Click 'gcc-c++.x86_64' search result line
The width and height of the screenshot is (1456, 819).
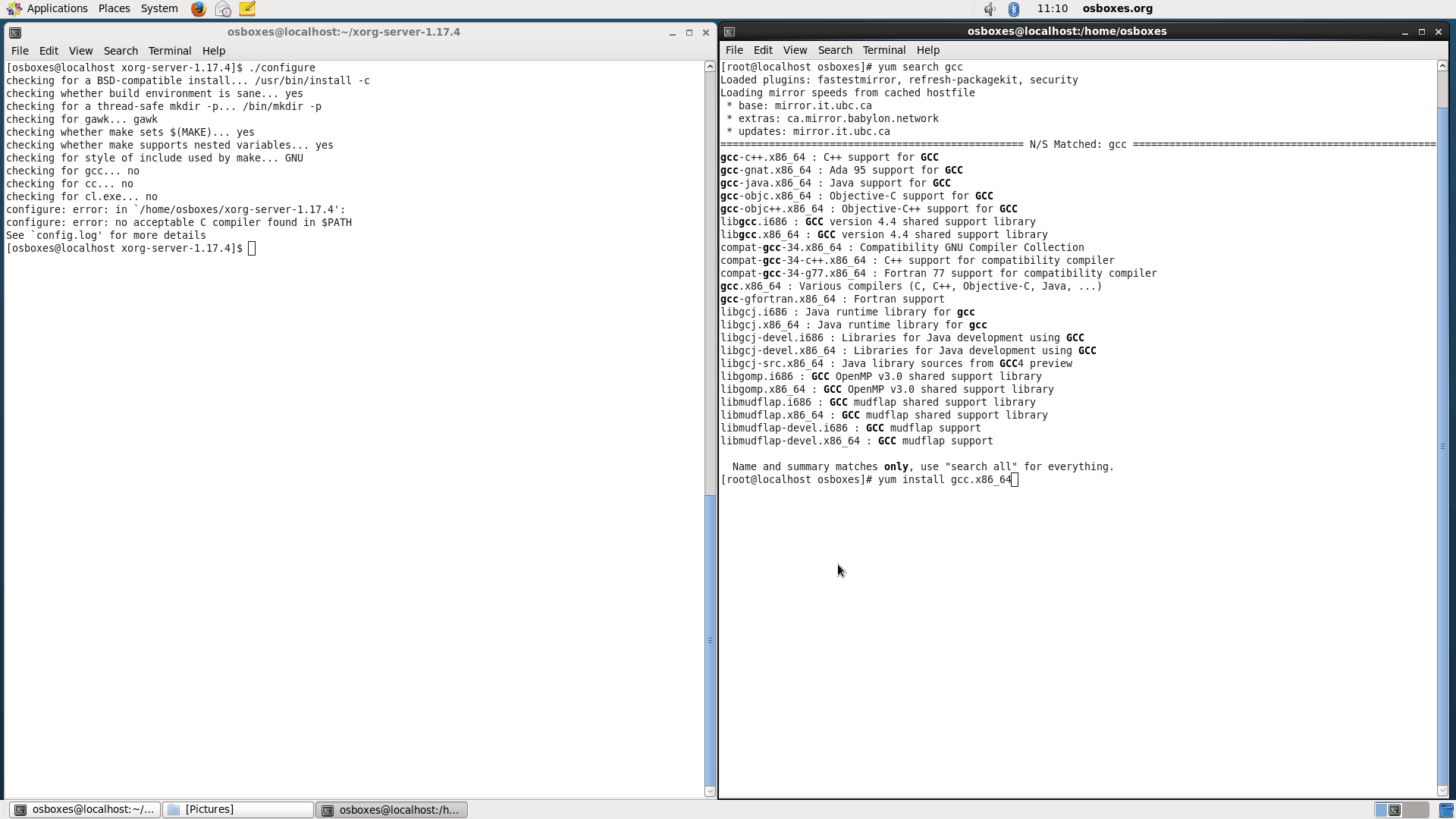tap(830, 158)
